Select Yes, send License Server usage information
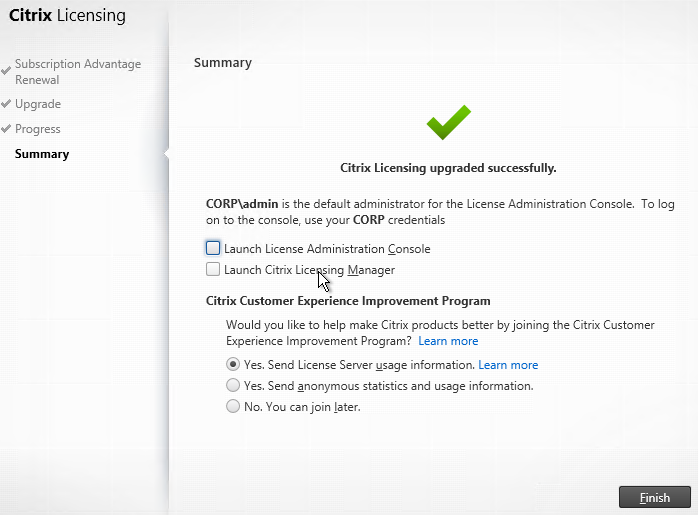Viewport: 698px width, 515px height. [x=233, y=364]
